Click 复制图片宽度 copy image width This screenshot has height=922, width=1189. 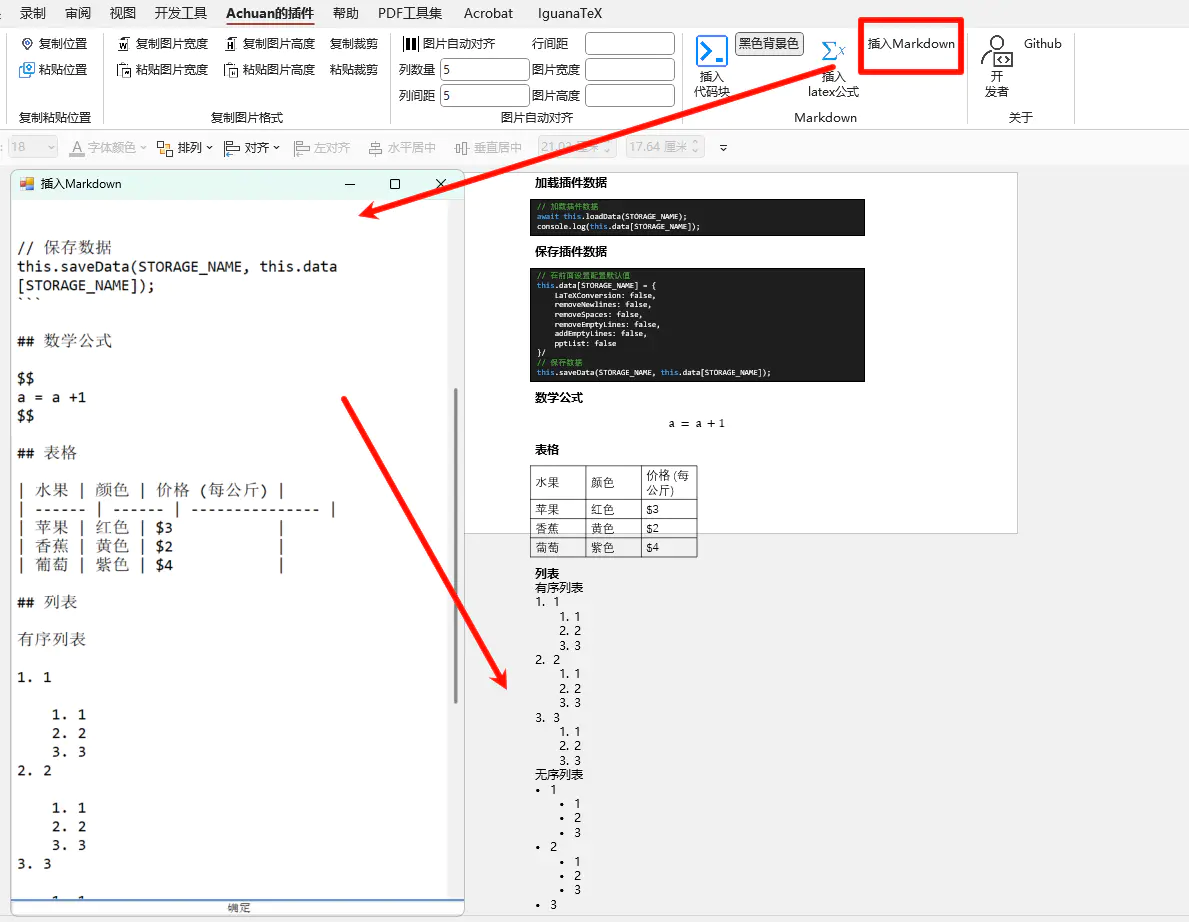(x=162, y=44)
